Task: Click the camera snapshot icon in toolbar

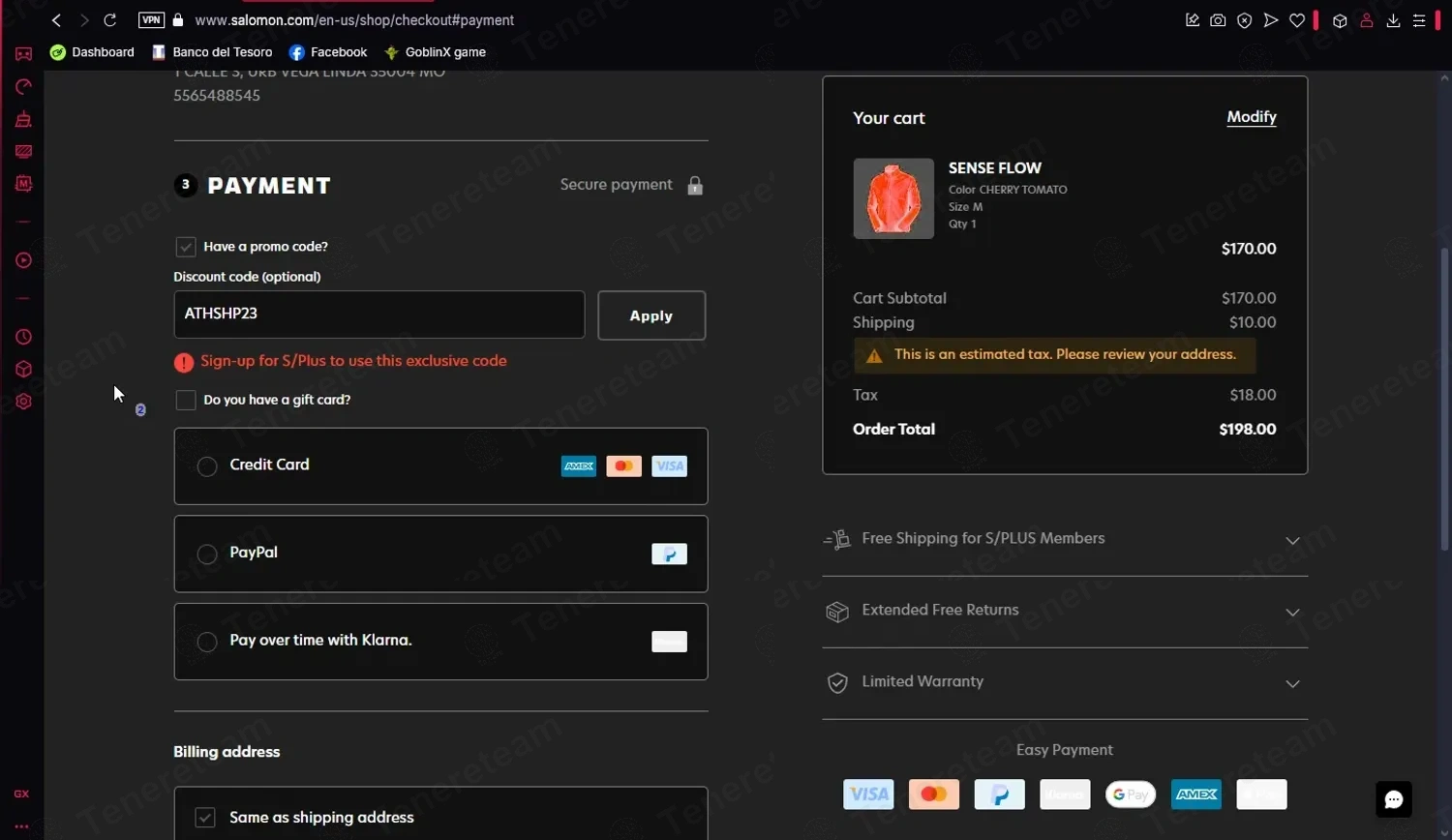Action: (1218, 20)
